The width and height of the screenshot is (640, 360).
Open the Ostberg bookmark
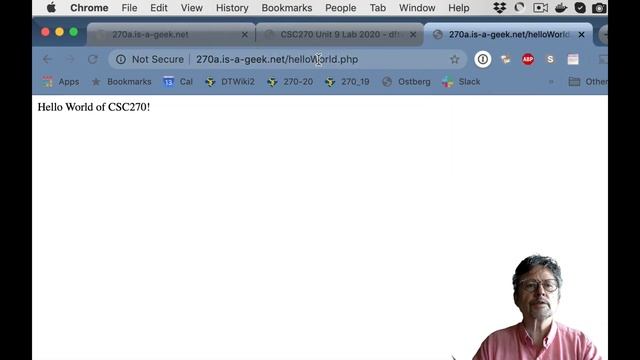(x=407, y=82)
